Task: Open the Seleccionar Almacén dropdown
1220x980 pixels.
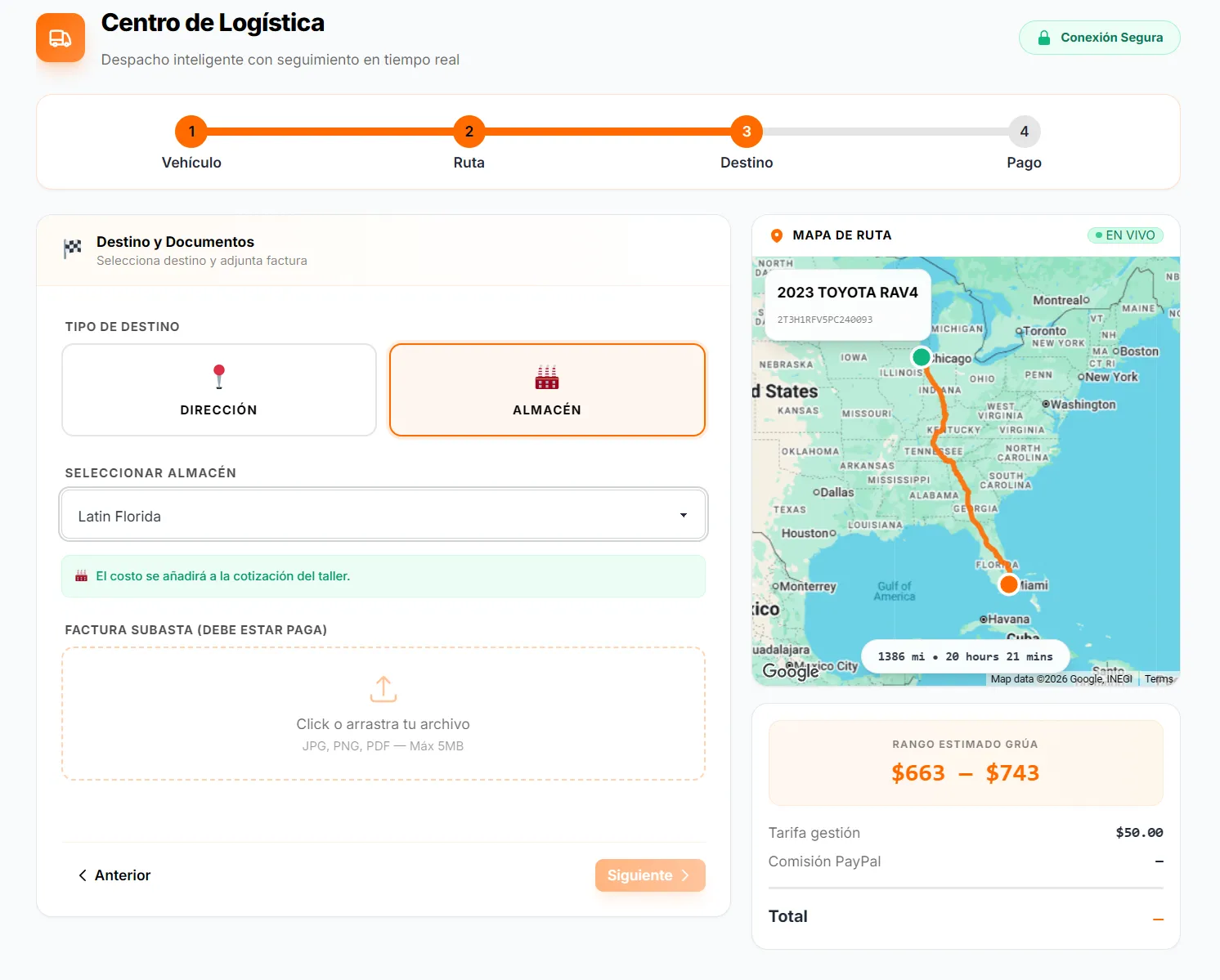Action: pos(383,515)
